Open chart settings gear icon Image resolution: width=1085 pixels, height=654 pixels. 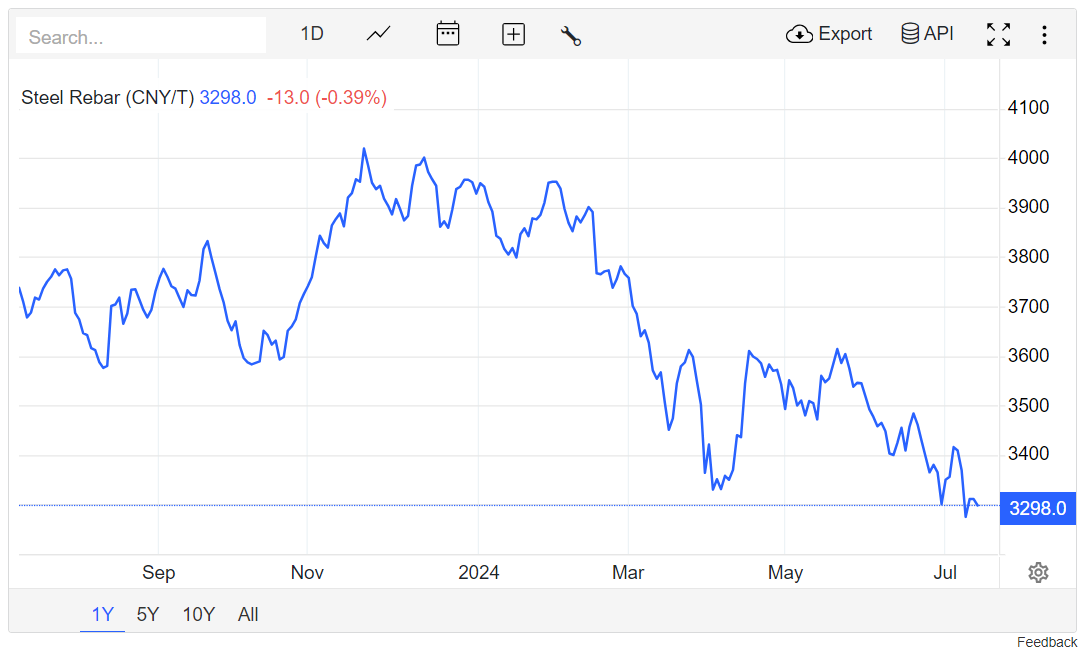(1038, 573)
